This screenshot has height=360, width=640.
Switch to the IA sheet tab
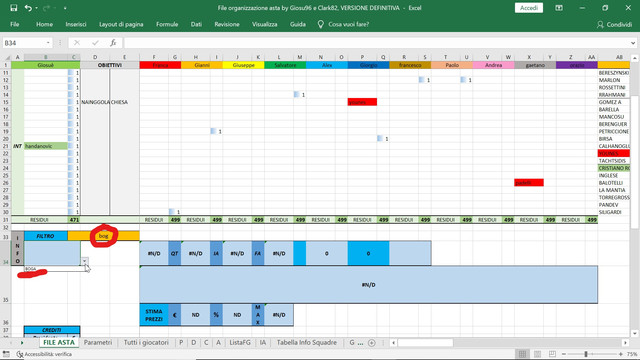263,342
